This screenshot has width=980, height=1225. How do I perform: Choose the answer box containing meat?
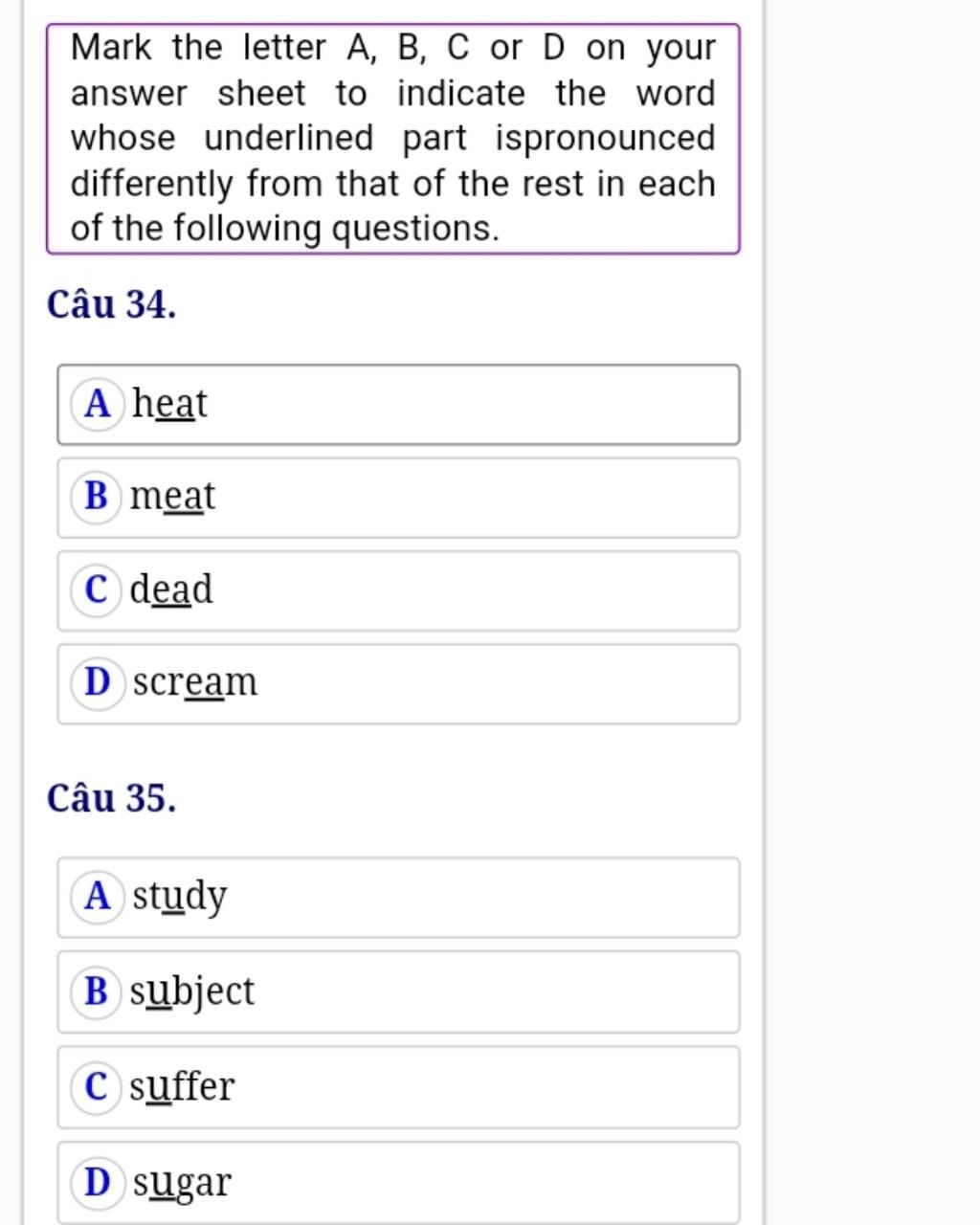click(398, 498)
